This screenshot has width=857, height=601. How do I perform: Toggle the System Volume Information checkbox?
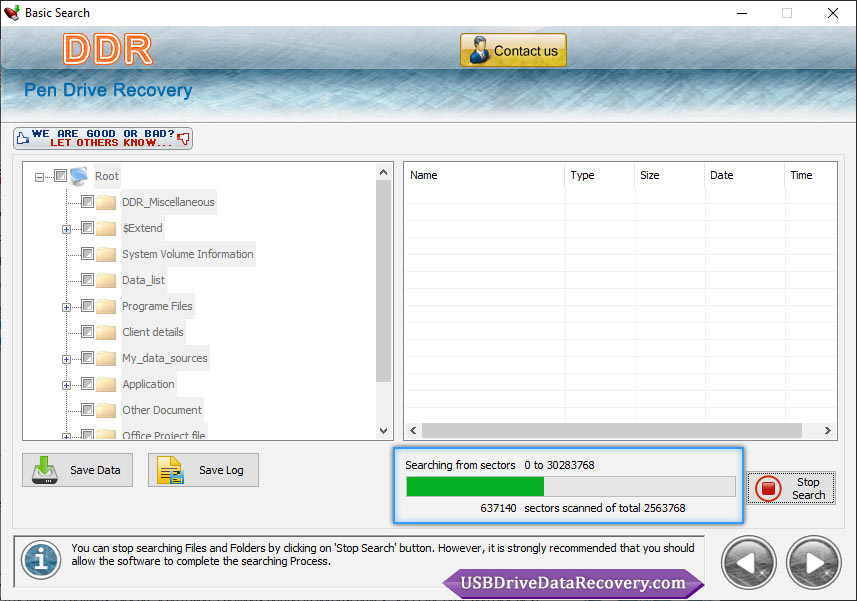(87, 254)
